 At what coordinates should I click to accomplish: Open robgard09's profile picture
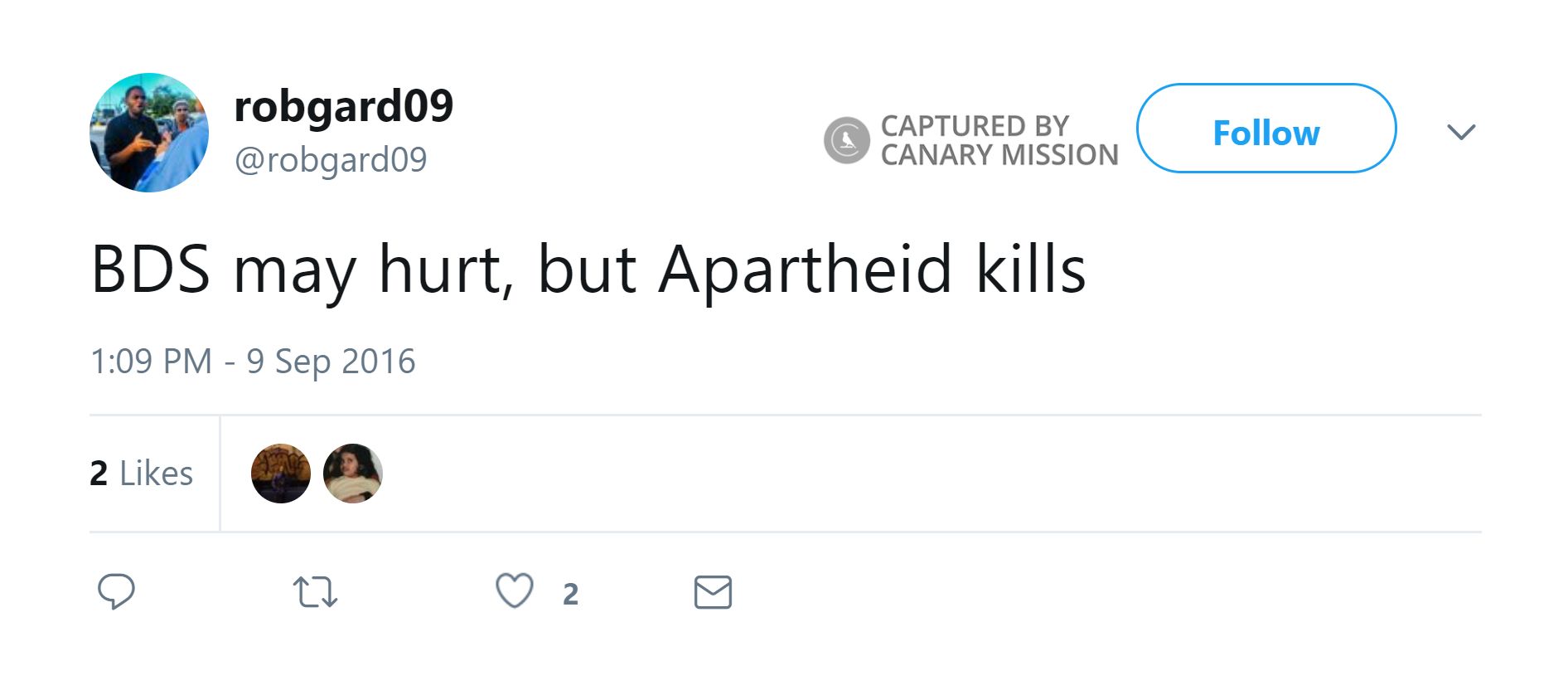(149, 133)
